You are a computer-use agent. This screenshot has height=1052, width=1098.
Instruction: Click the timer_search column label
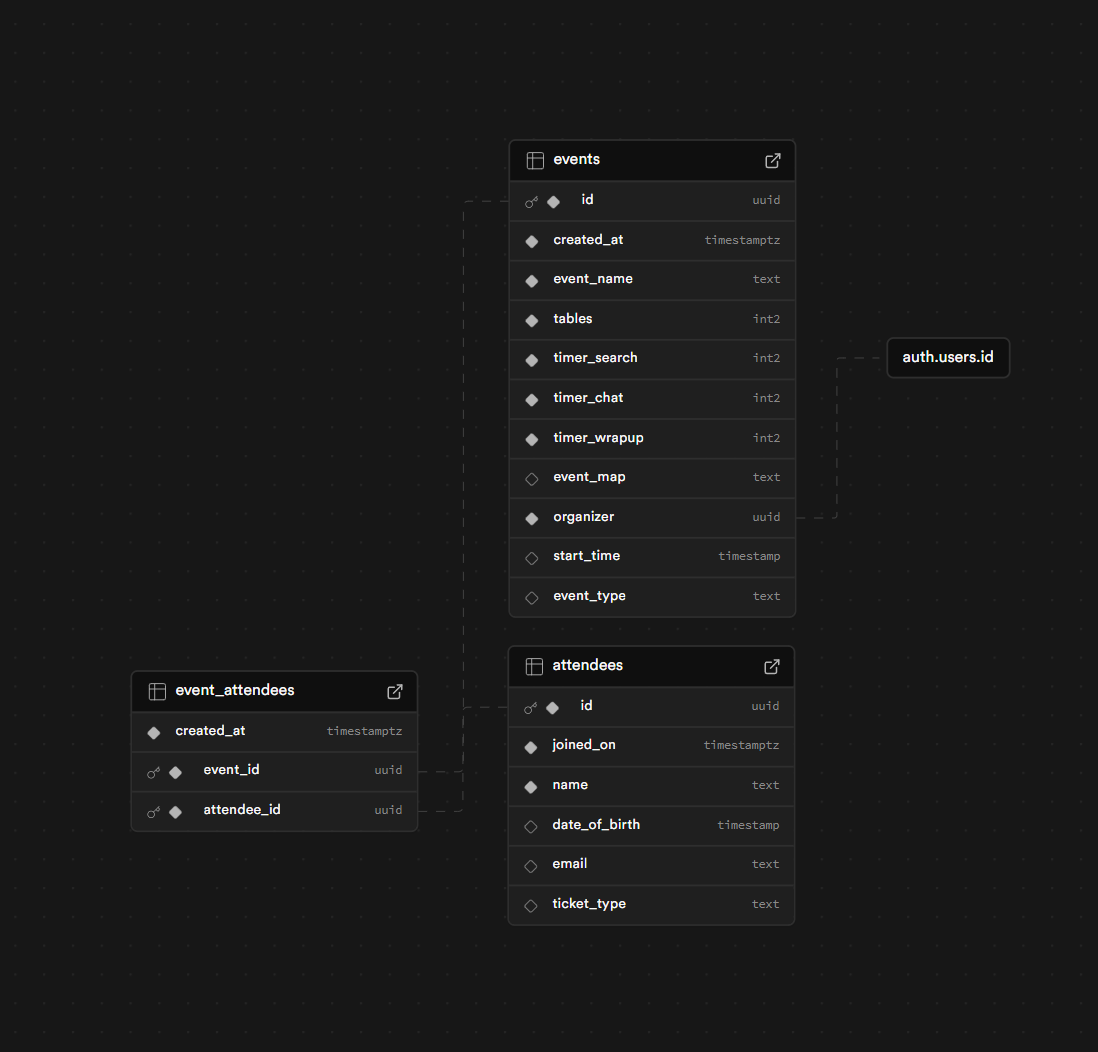click(x=595, y=358)
